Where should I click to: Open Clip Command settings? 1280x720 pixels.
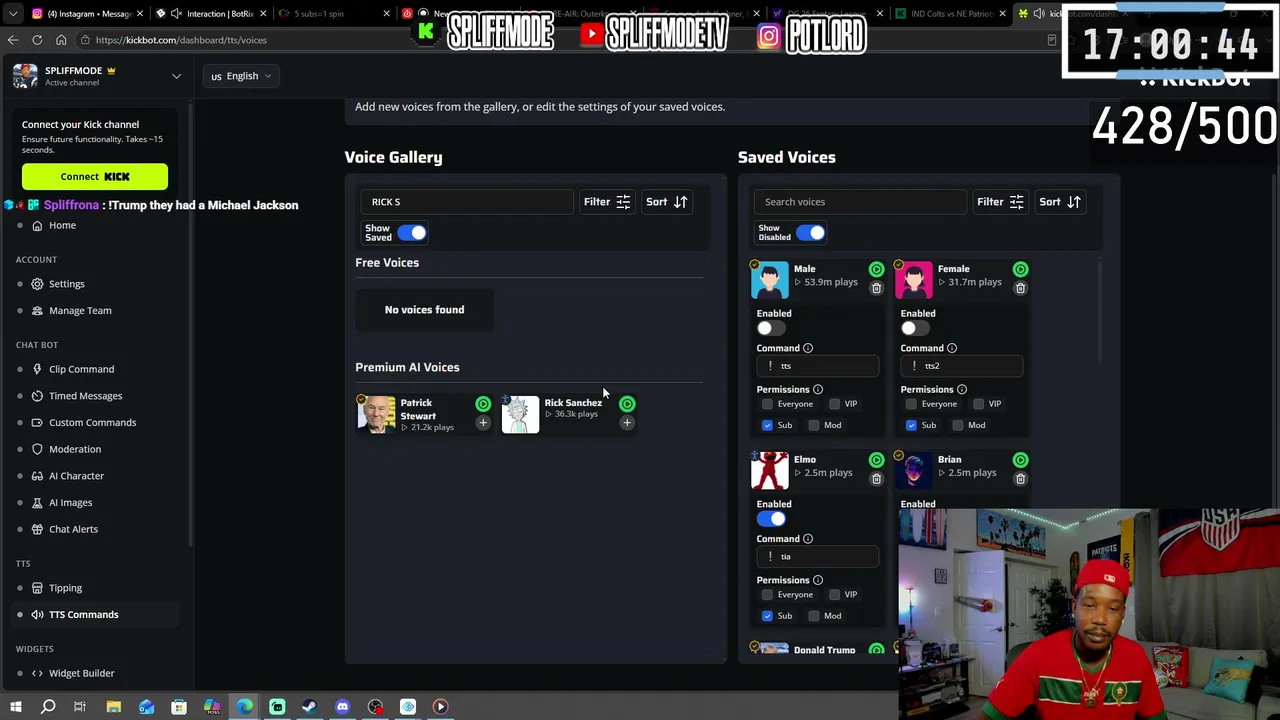pyautogui.click(x=81, y=369)
